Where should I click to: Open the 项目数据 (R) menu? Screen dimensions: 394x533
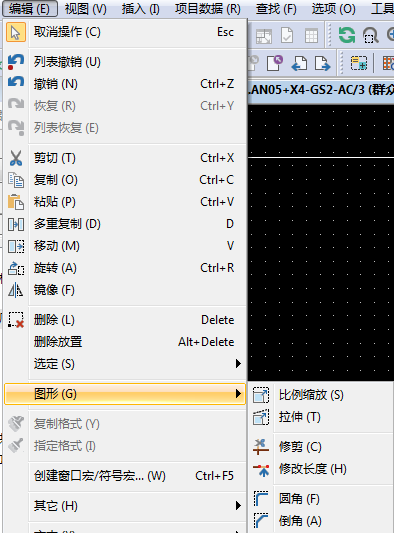(x=208, y=8)
